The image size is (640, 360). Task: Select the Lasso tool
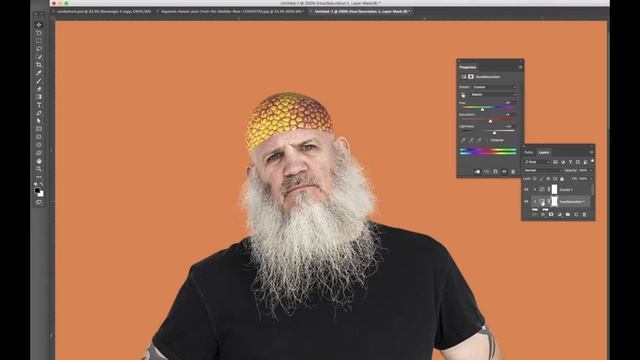click(x=39, y=49)
